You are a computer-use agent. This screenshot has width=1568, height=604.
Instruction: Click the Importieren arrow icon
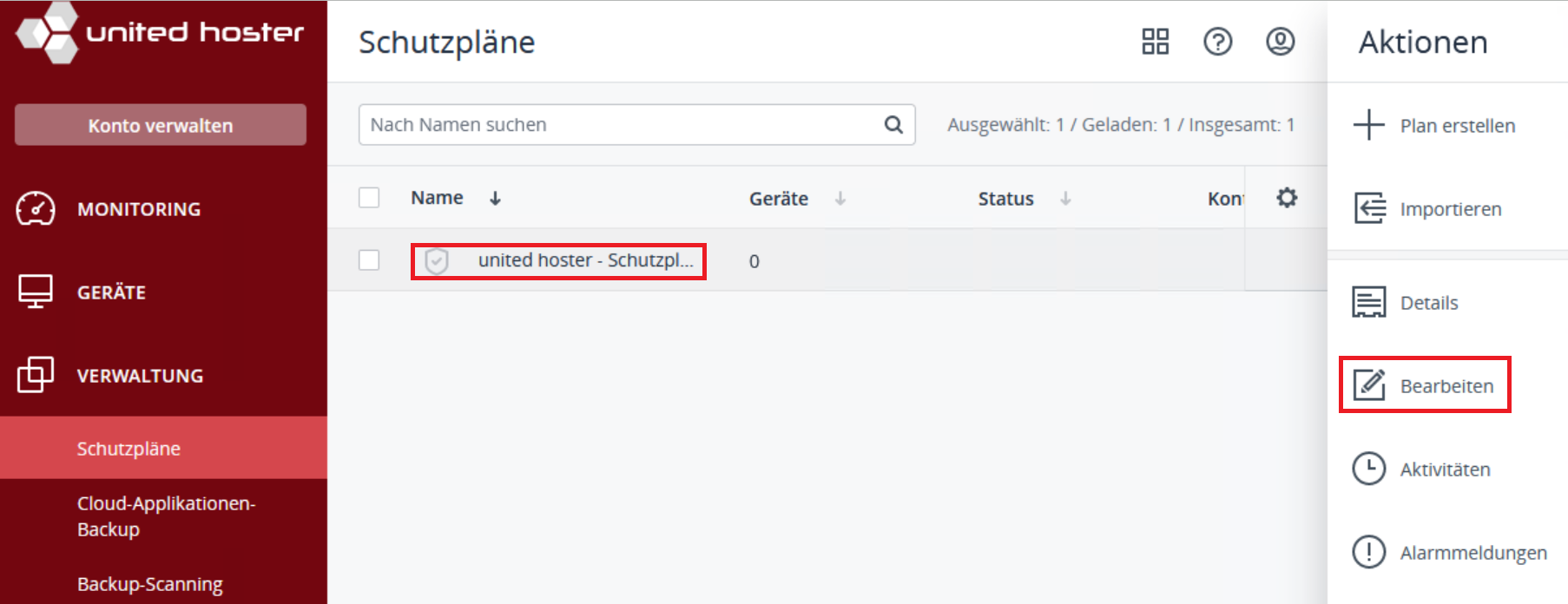[x=1369, y=208]
